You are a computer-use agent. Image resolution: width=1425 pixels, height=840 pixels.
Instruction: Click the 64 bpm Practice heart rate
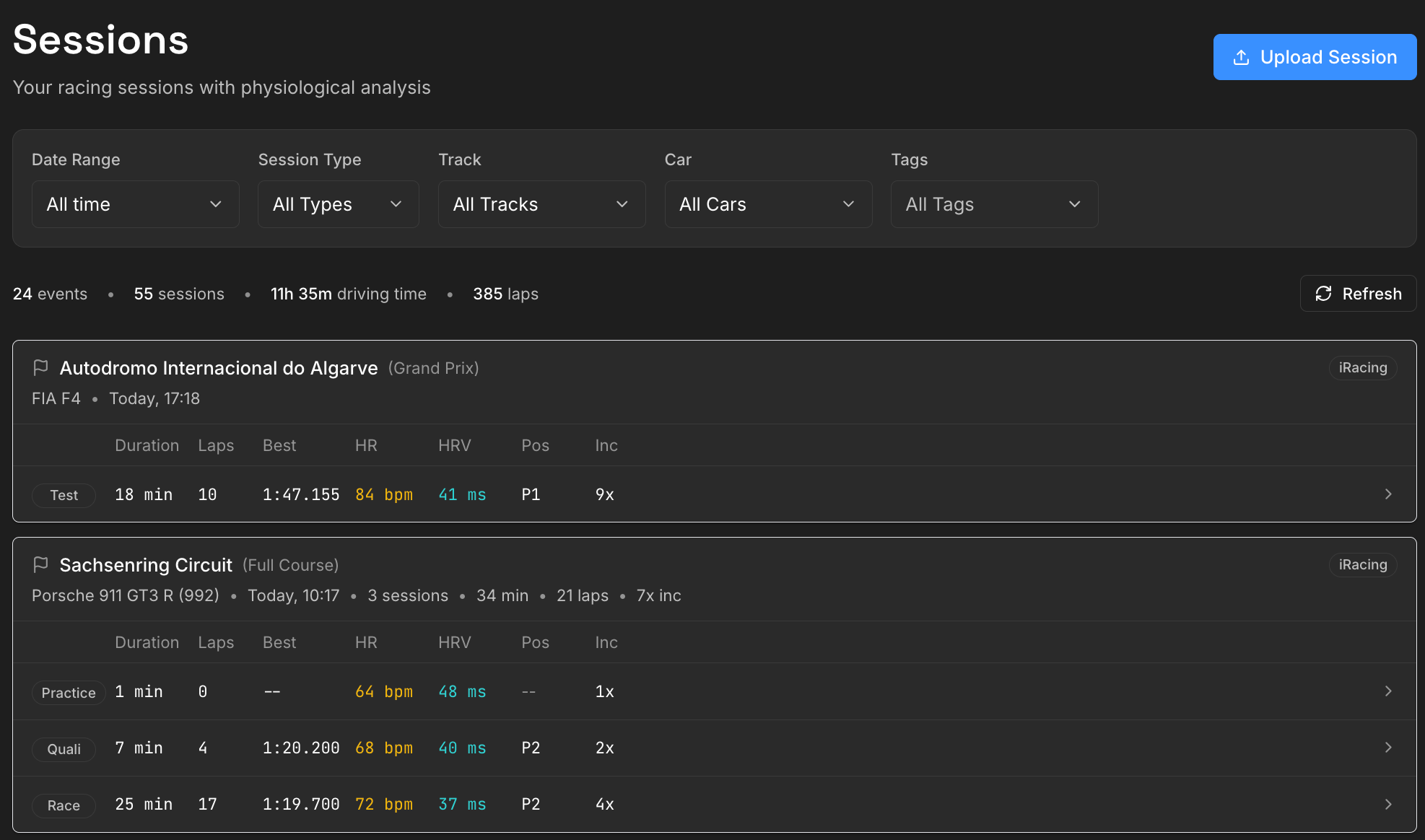point(384,691)
